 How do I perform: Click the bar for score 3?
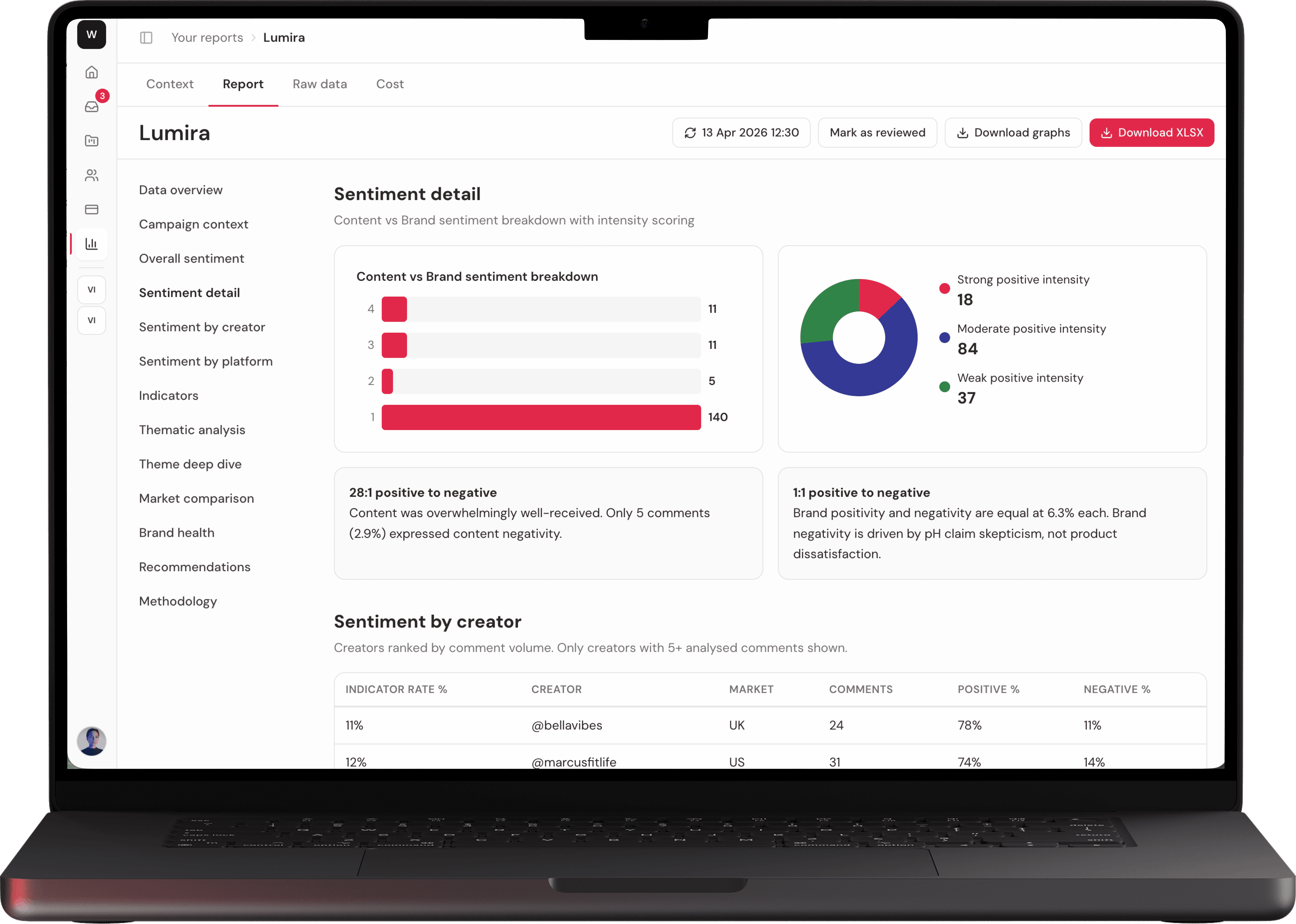394,345
